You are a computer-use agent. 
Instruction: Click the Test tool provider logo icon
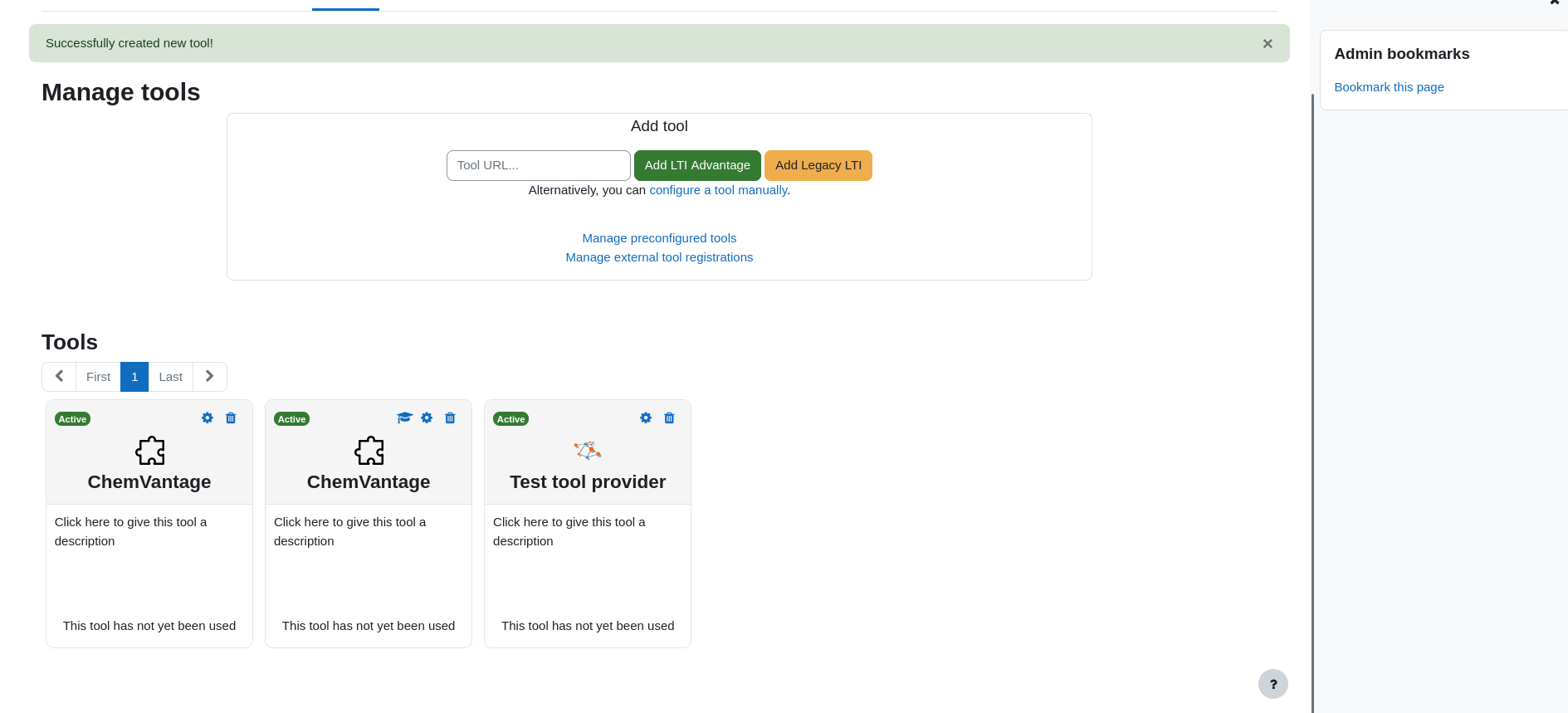click(588, 451)
